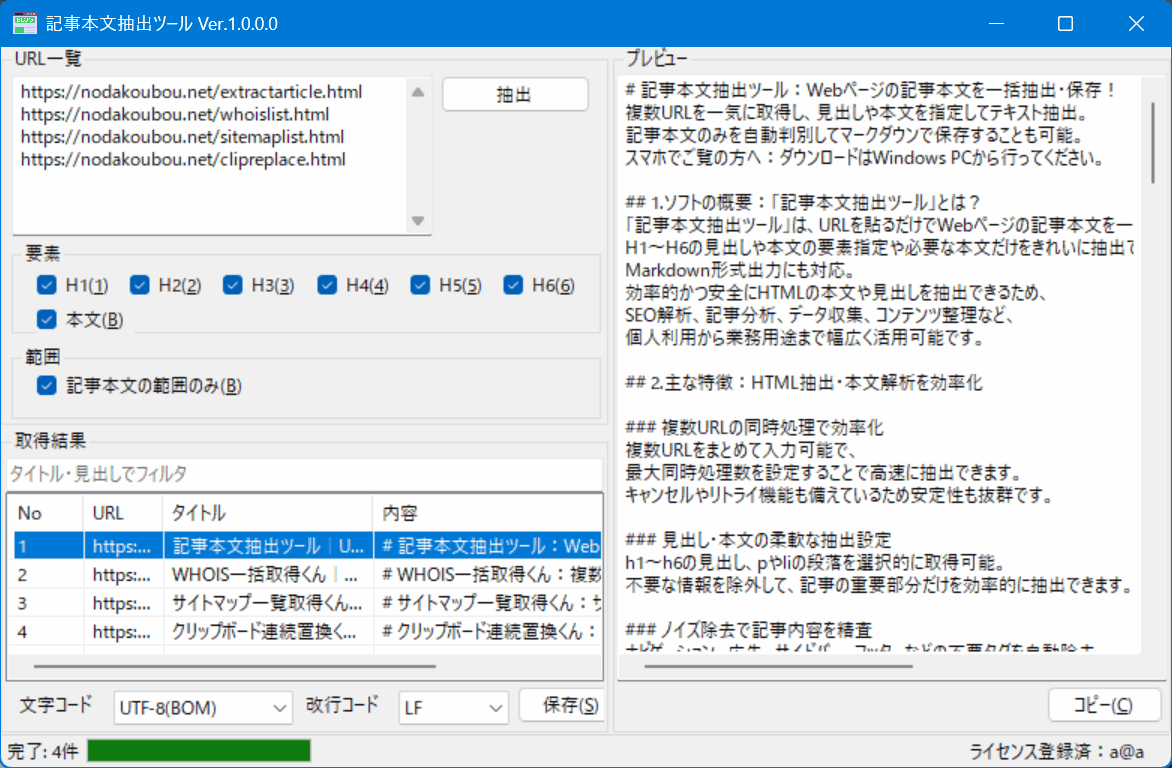Toggle the H3 heading checkbox
Image resolution: width=1172 pixels, height=768 pixels.
tap(233, 285)
